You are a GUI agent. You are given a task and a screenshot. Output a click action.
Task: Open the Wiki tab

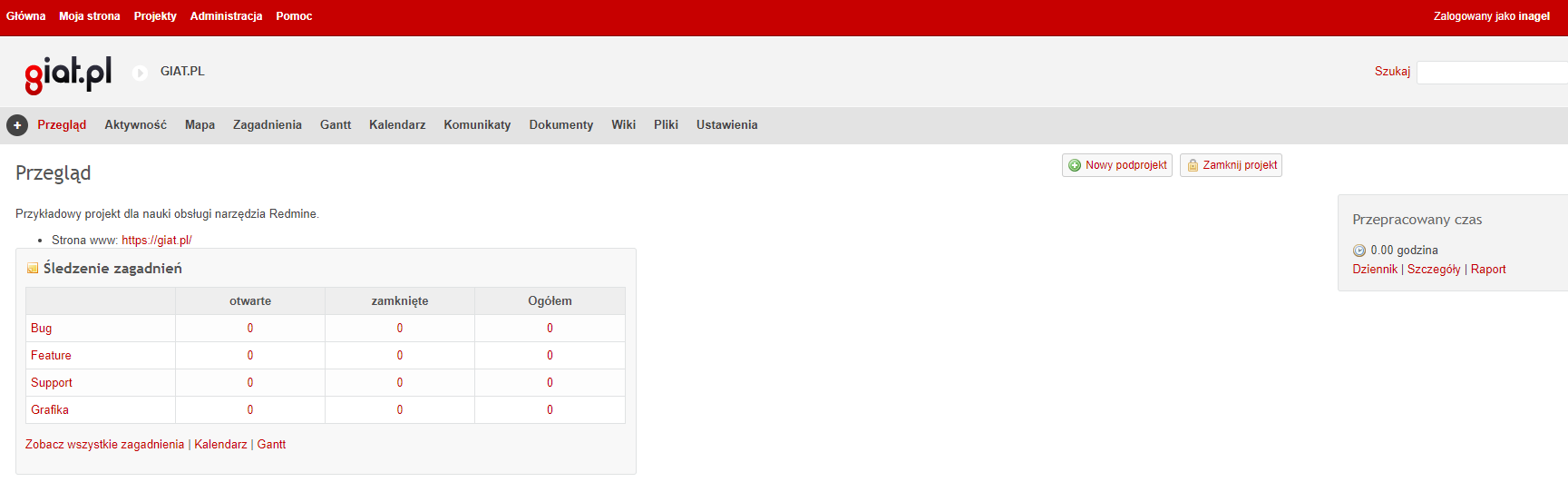point(623,125)
